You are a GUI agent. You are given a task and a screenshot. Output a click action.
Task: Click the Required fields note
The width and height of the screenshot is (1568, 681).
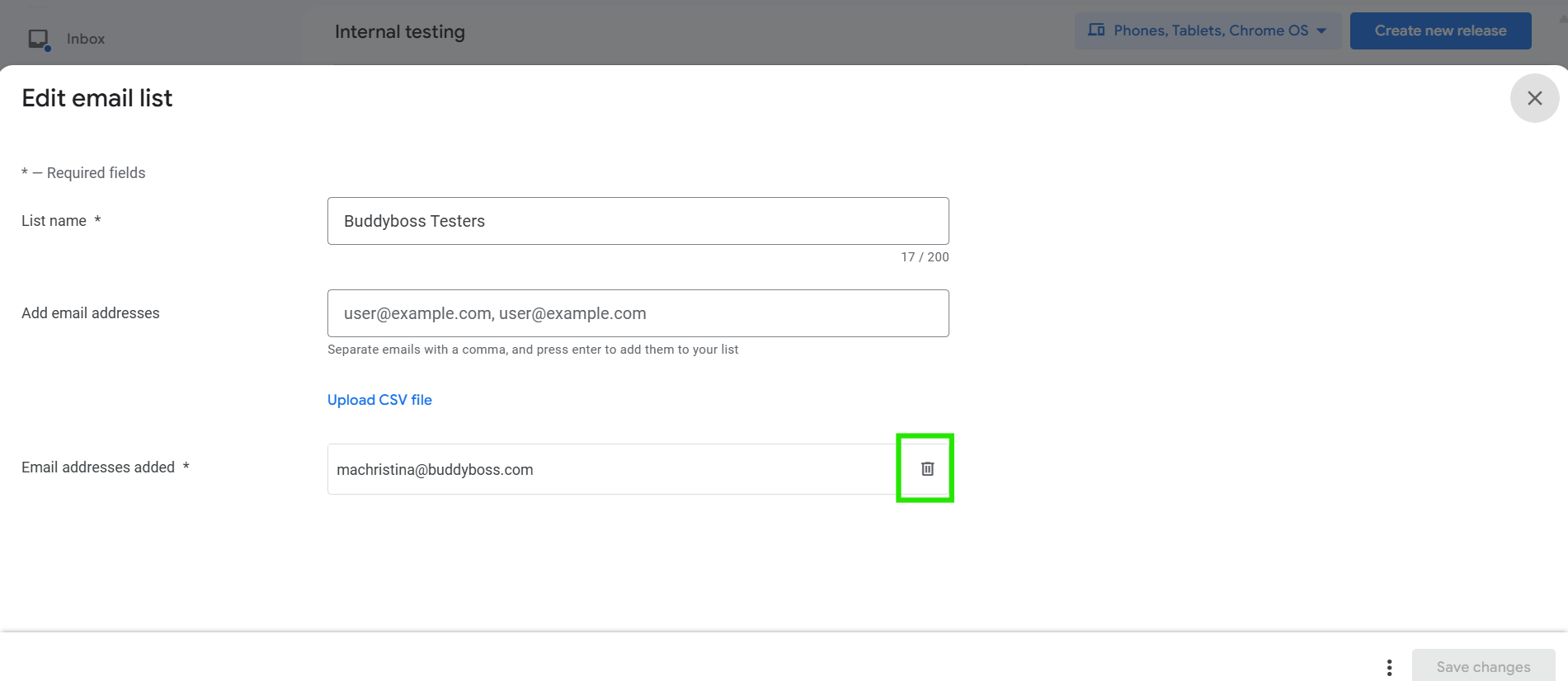(x=83, y=173)
